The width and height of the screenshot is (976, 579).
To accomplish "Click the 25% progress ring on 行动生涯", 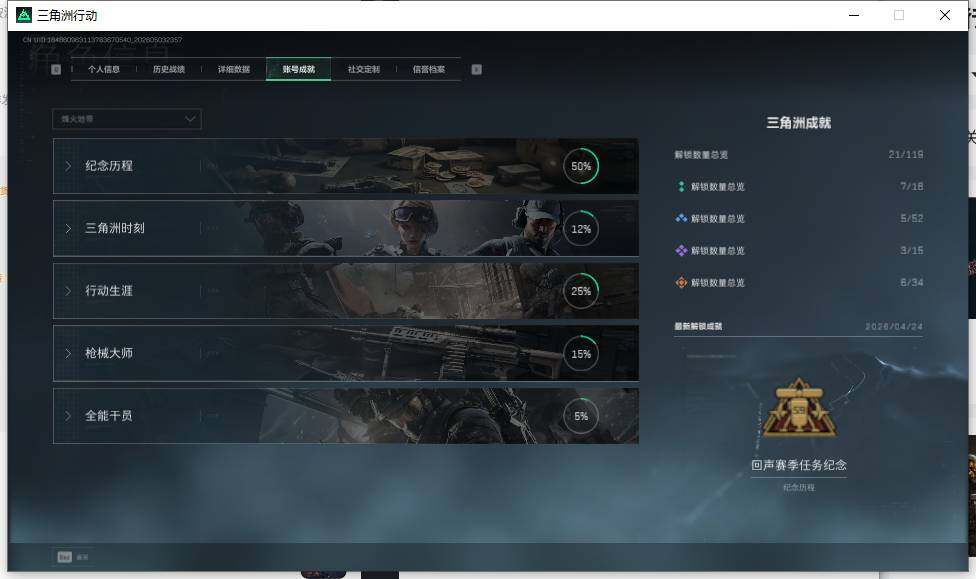I will coord(581,291).
